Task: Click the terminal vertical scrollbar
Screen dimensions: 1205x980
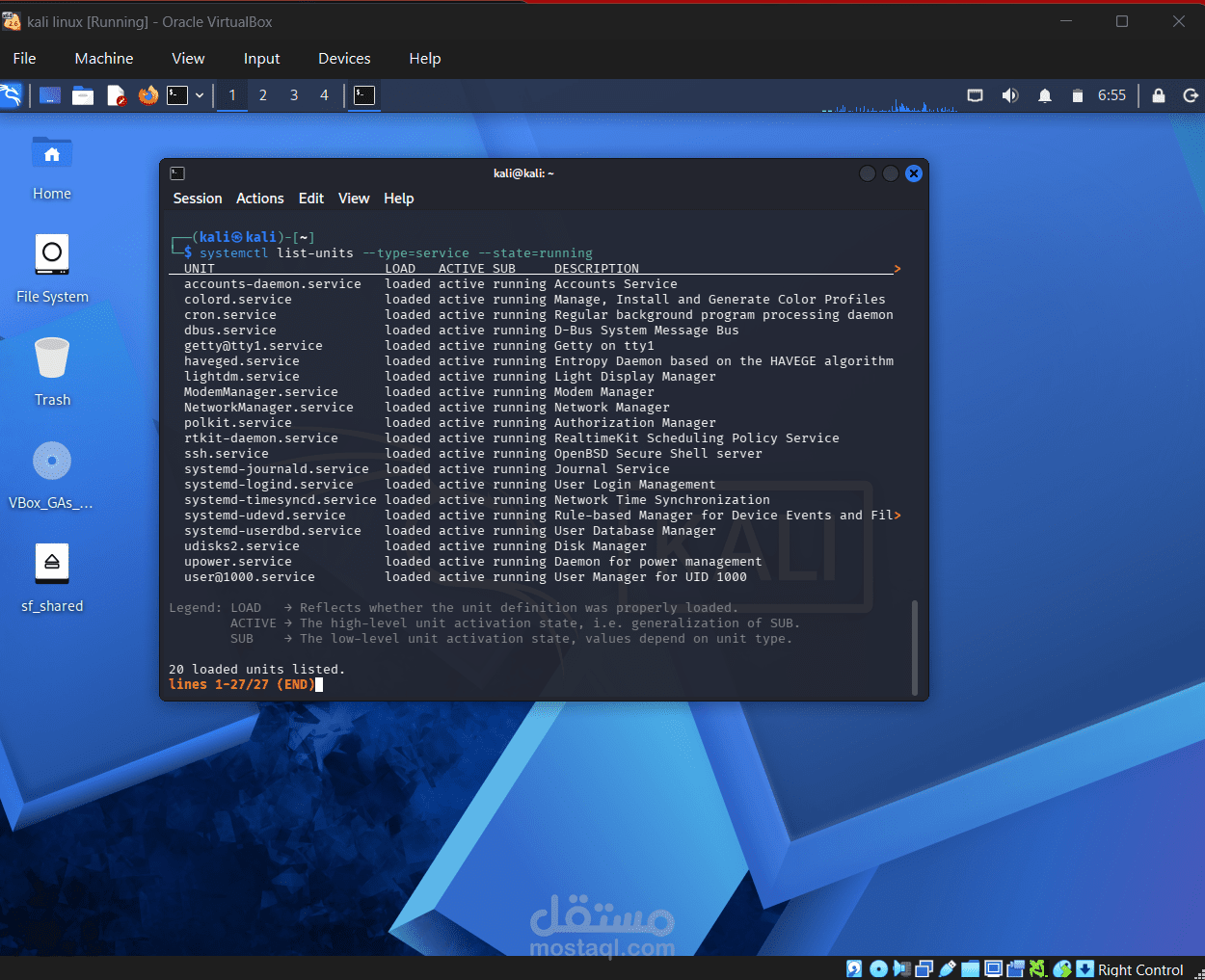Action: coord(914,647)
